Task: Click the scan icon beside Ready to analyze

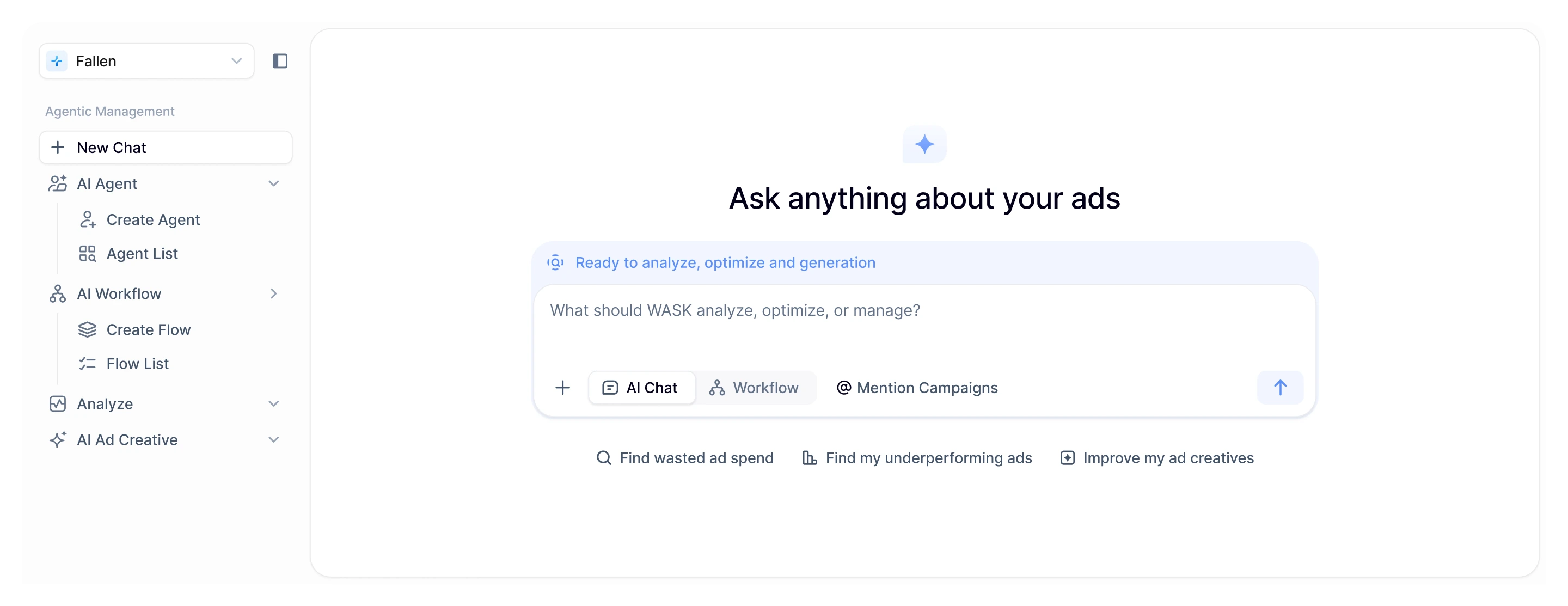Action: click(555, 263)
